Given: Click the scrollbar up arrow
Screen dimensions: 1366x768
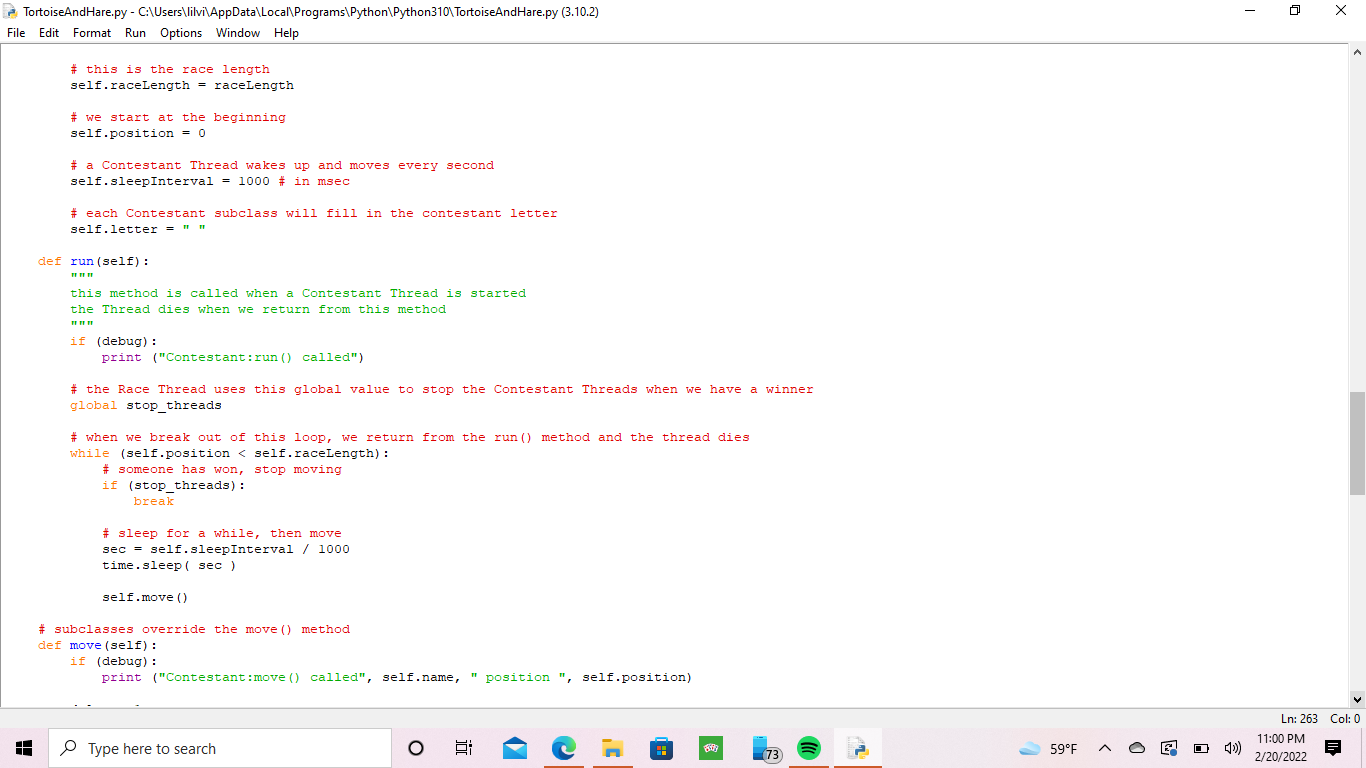Looking at the screenshot, I should [1357, 52].
